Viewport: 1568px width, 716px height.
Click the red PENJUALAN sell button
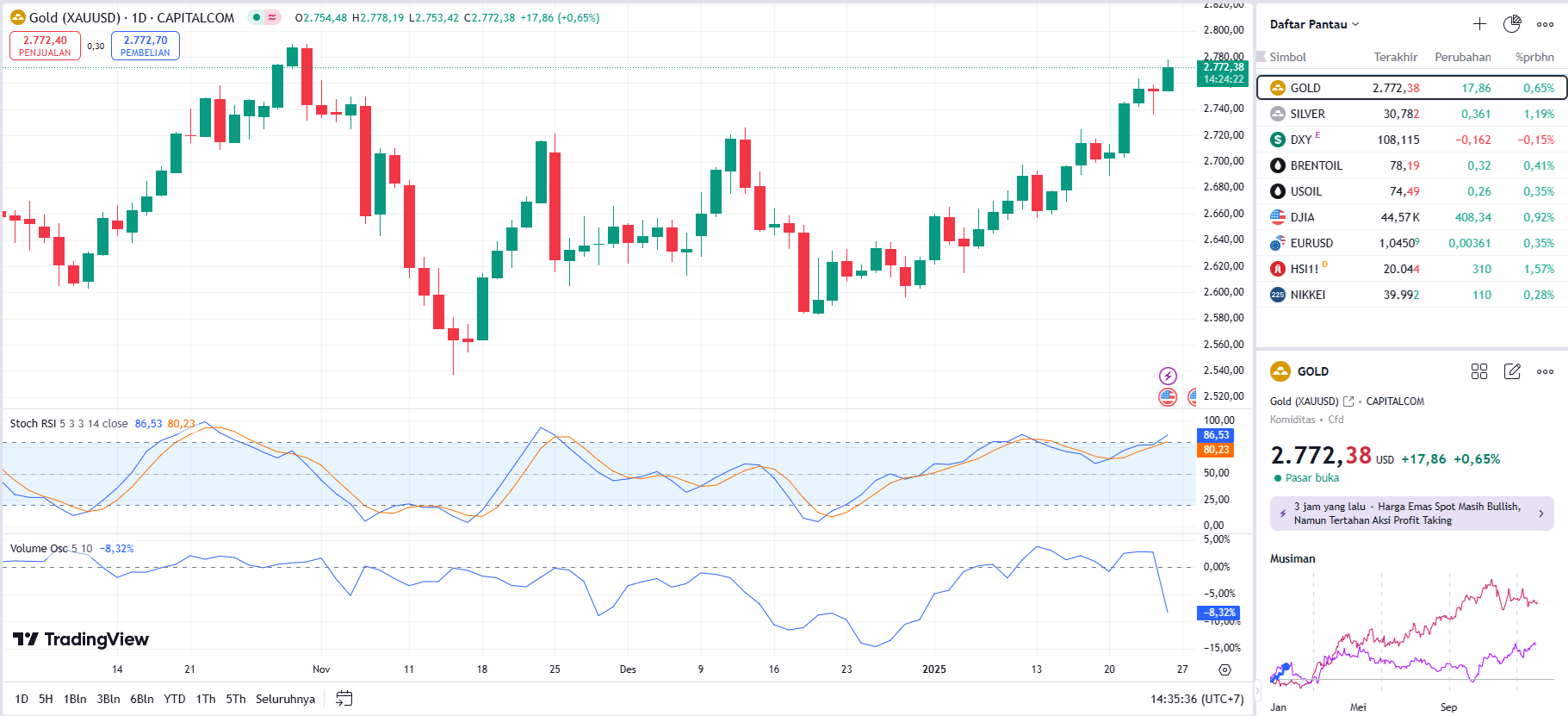pos(45,46)
